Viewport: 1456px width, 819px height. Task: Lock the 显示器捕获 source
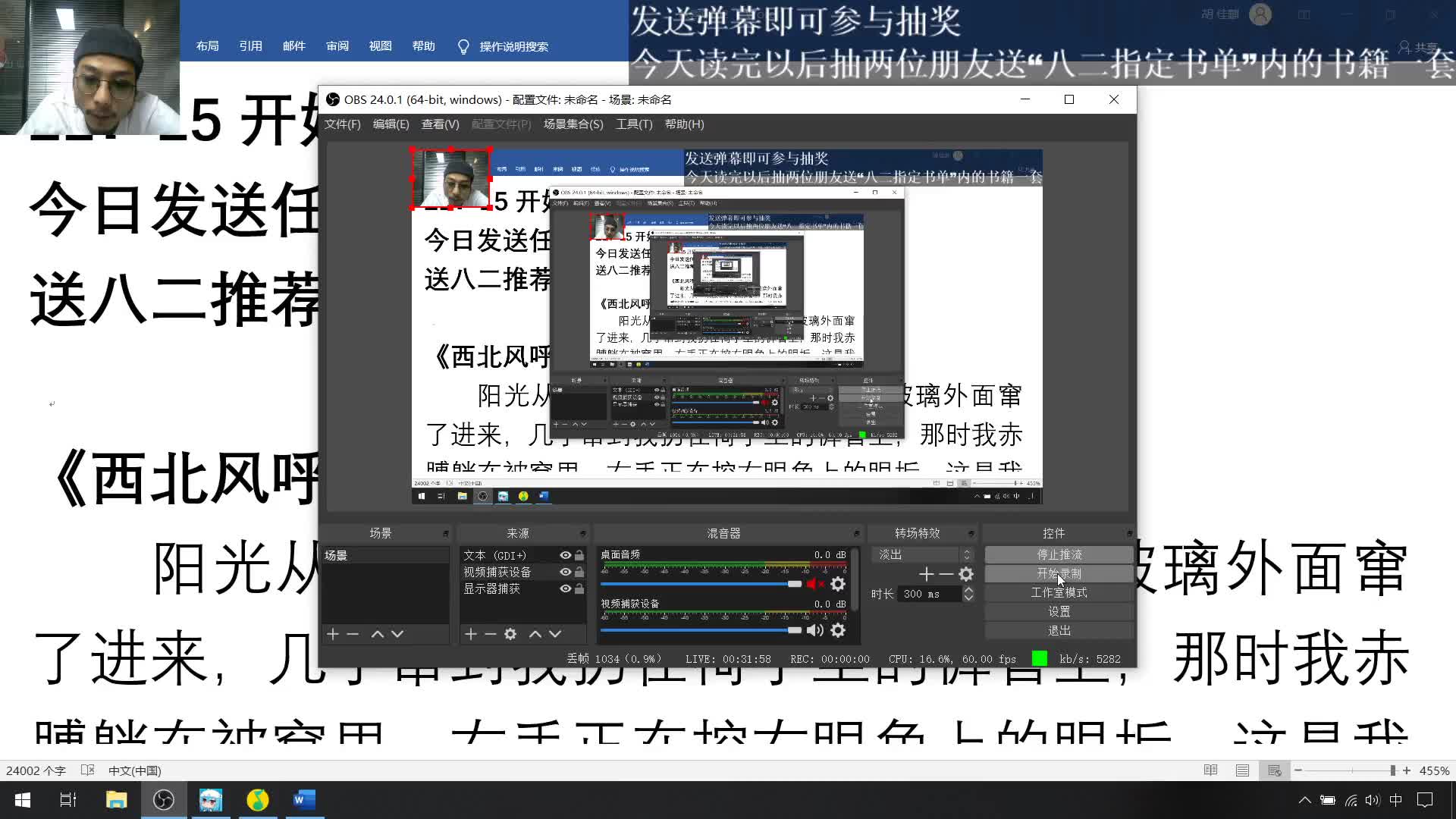point(579,588)
